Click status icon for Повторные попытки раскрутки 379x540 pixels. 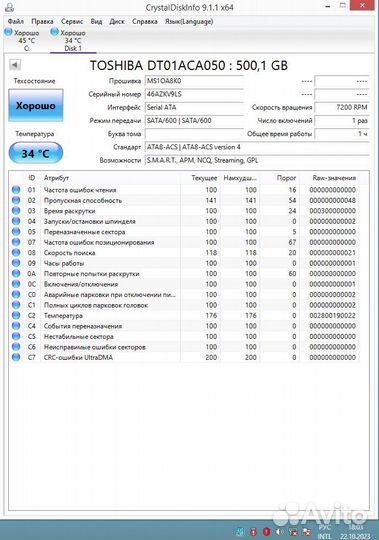coord(16,273)
